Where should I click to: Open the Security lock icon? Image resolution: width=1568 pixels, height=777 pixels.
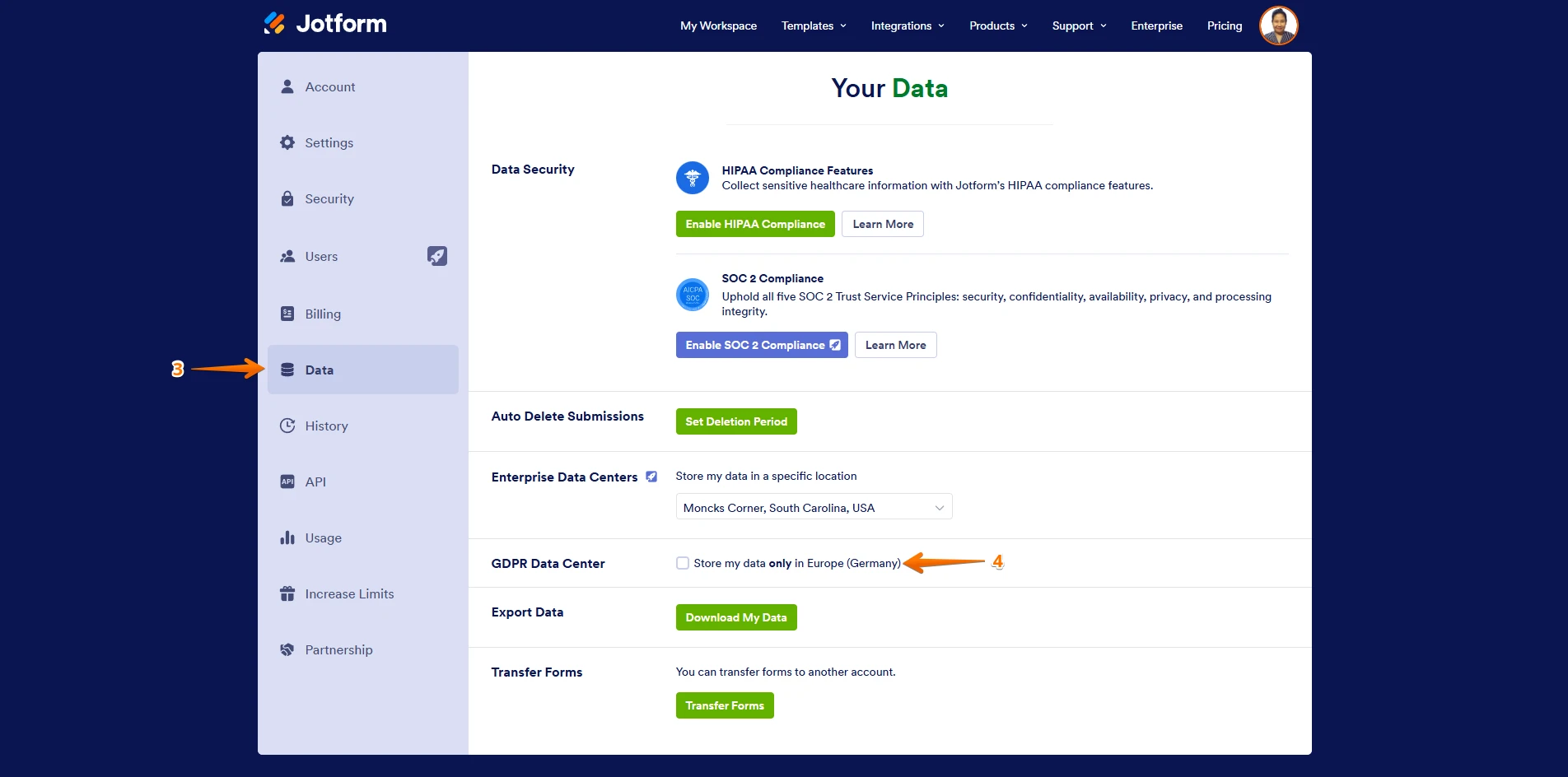pos(287,198)
